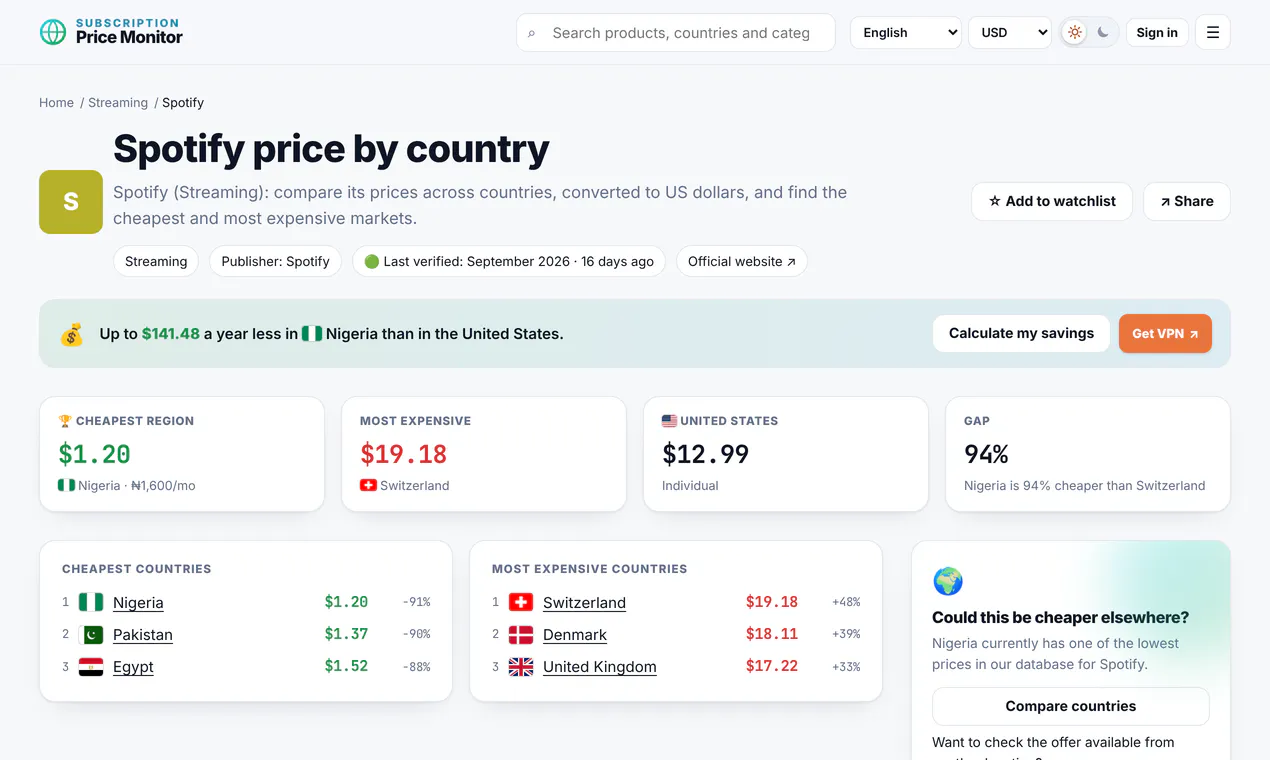Click the Denmark flag icon
The image size is (1270, 760).
pyautogui.click(x=521, y=634)
